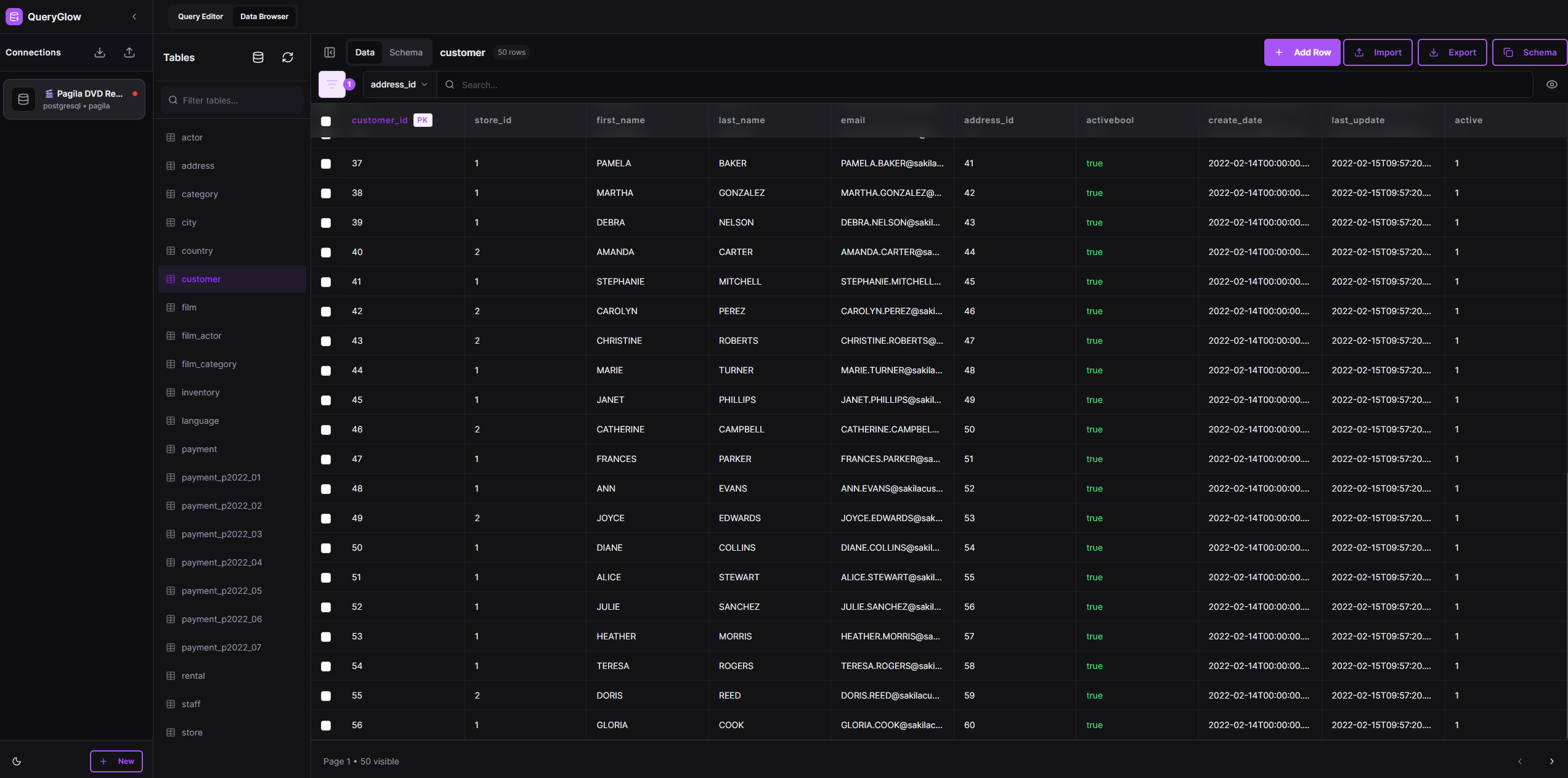This screenshot has height=778, width=1568.
Task: Switch theme with the moon icon
Action: click(x=17, y=761)
